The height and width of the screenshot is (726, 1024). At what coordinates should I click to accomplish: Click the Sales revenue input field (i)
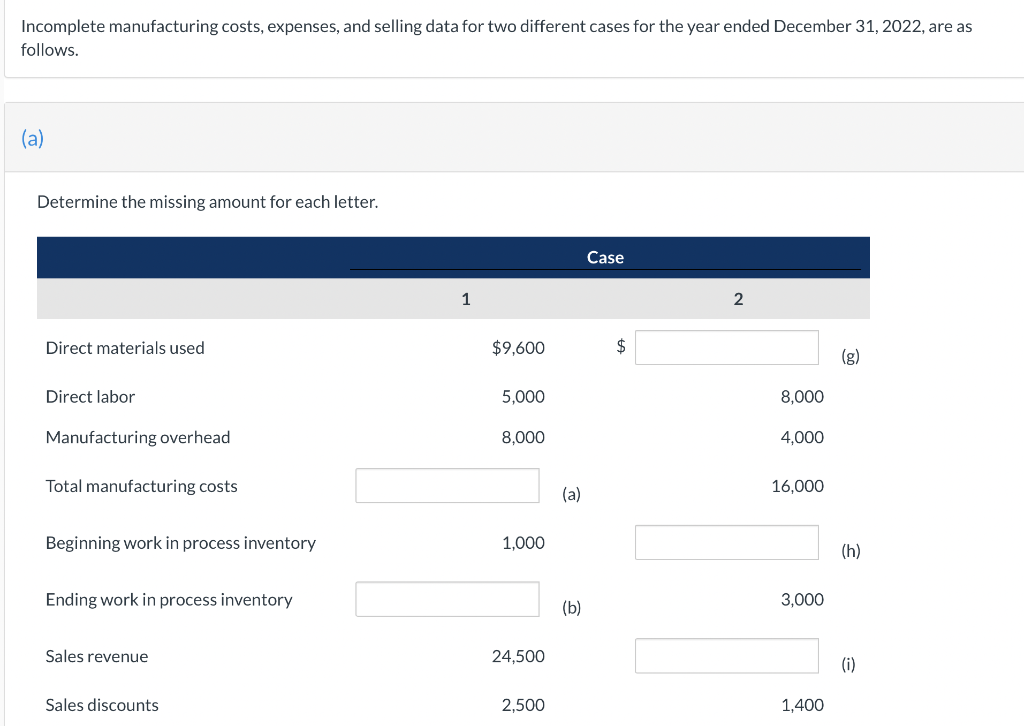(726, 656)
